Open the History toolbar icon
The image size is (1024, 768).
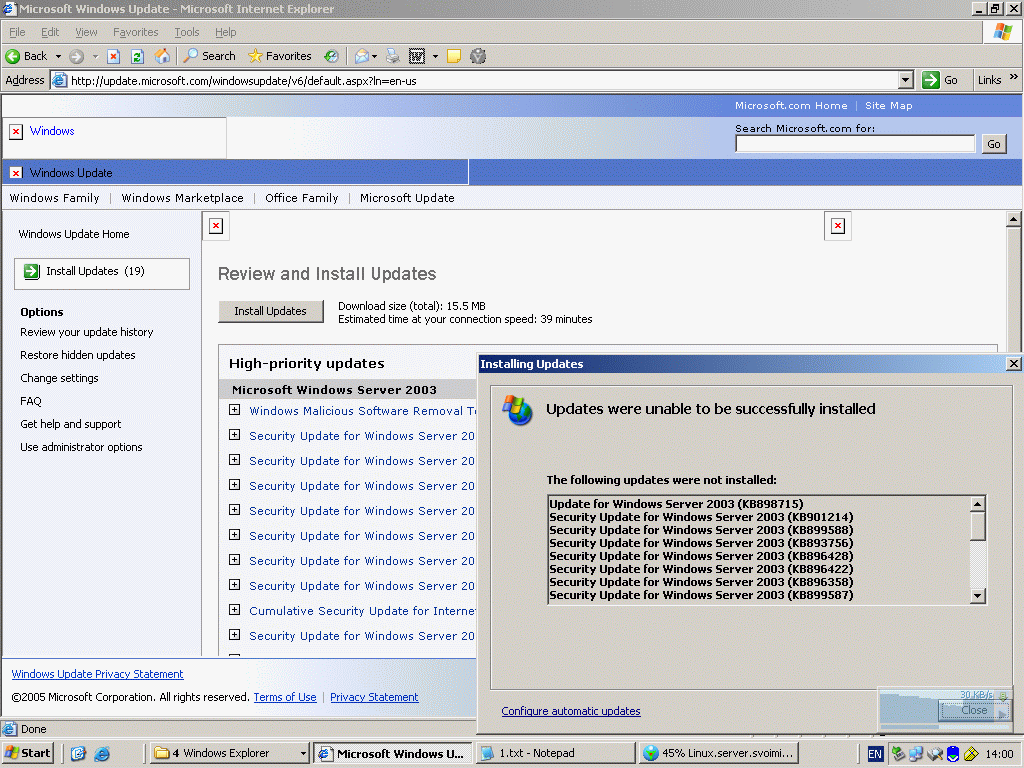coord(331,56)
